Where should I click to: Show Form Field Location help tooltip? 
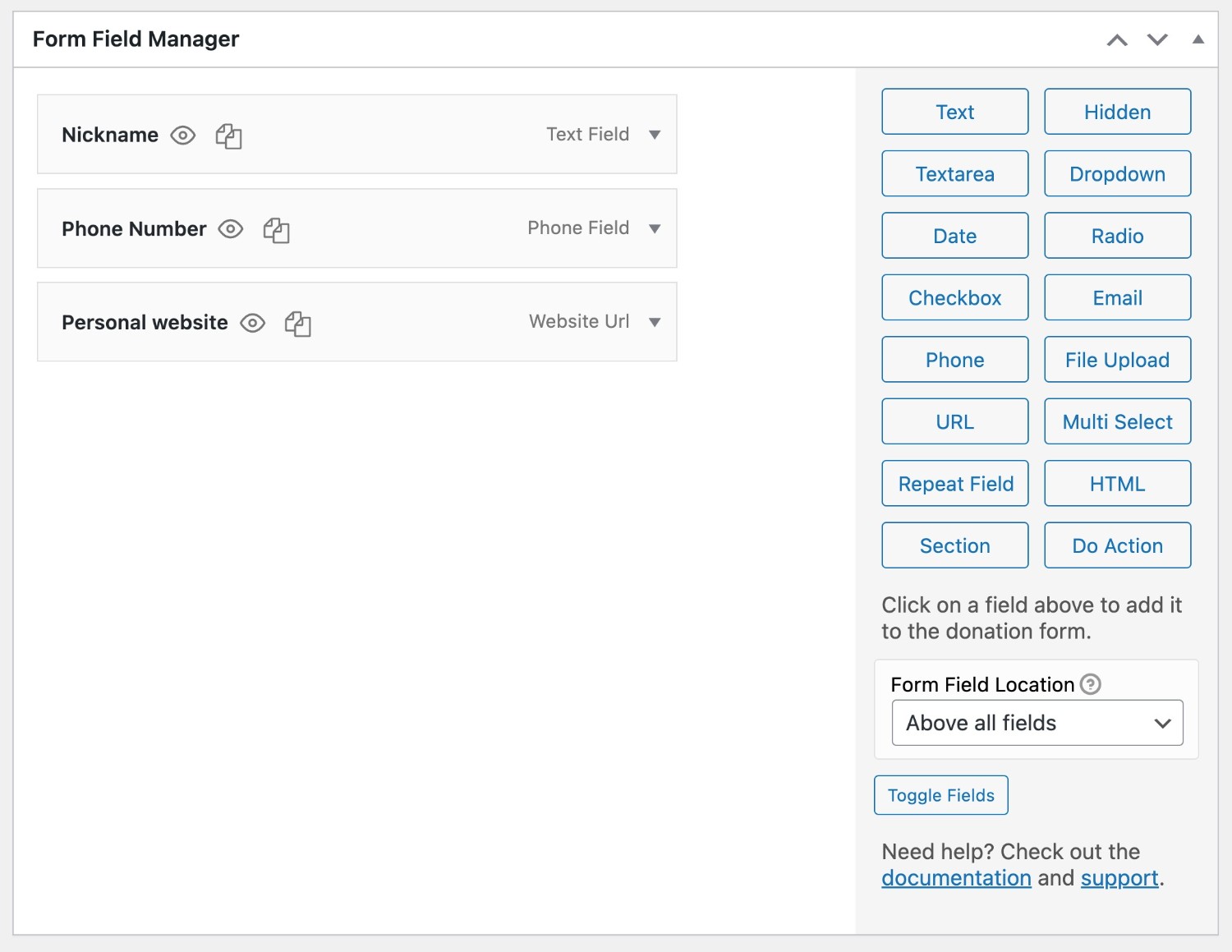point(1091,684)
